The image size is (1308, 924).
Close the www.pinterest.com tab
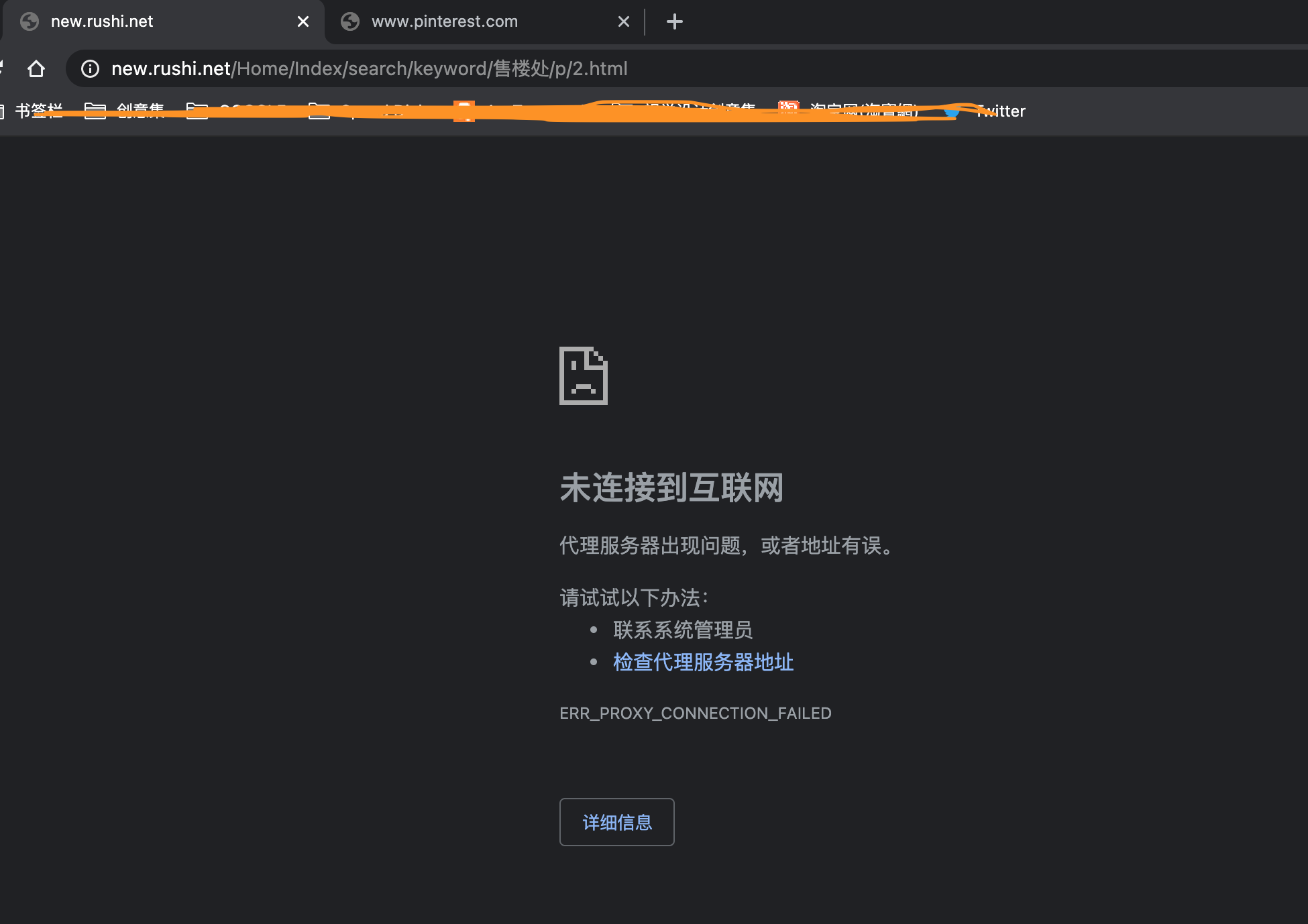click(623, 21)
